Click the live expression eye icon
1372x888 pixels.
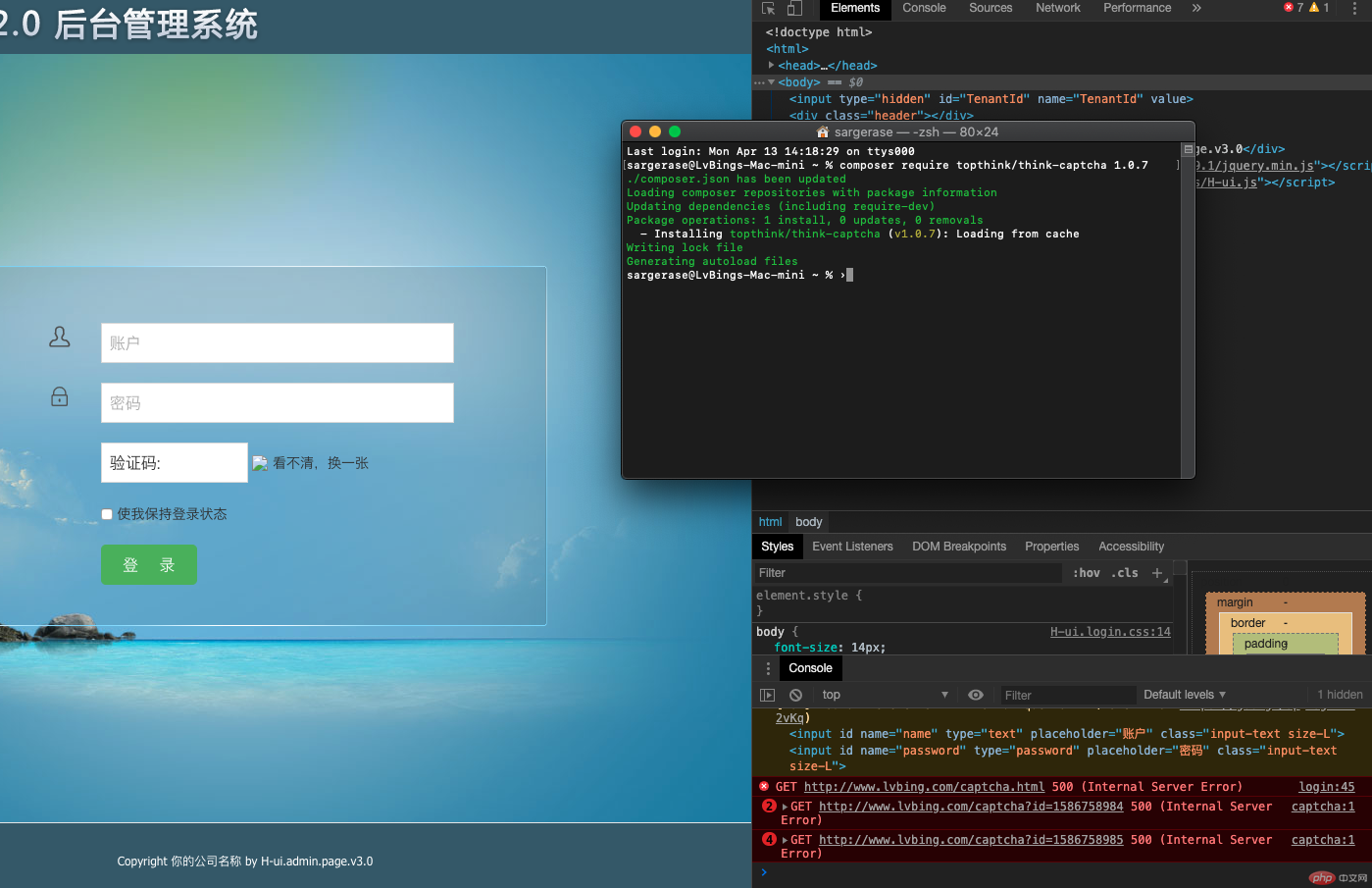[976, 695]
